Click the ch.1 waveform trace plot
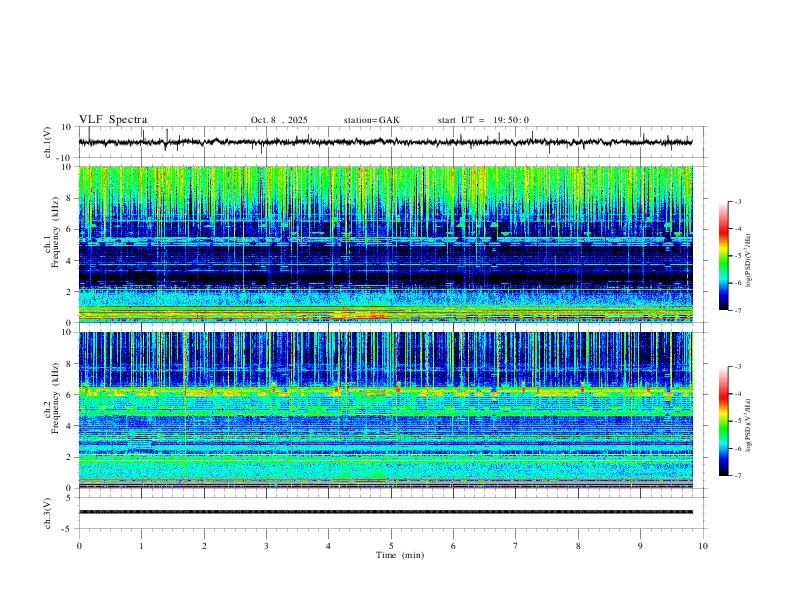Viewport: 792px width, 612px height. tap(385, 142)
